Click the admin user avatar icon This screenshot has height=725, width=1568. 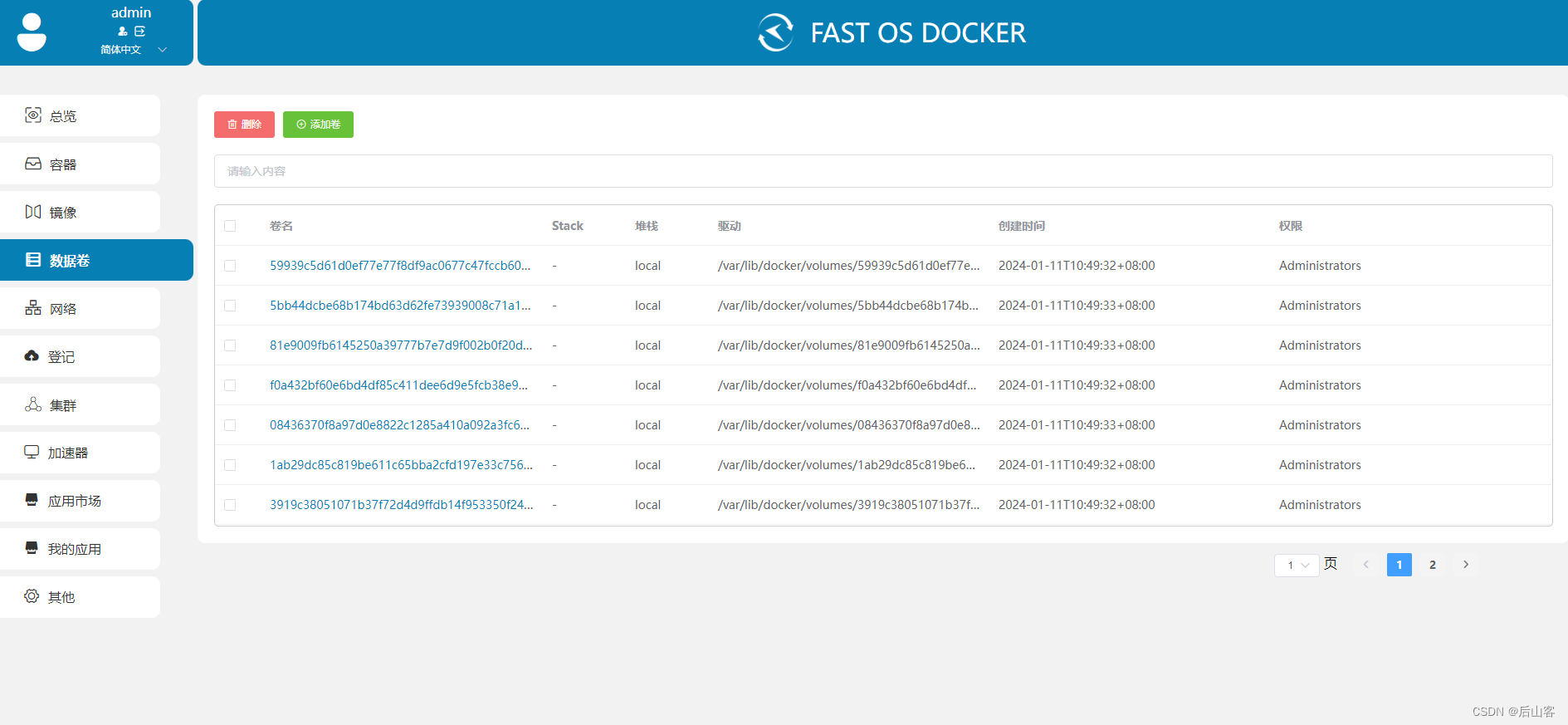32,32
